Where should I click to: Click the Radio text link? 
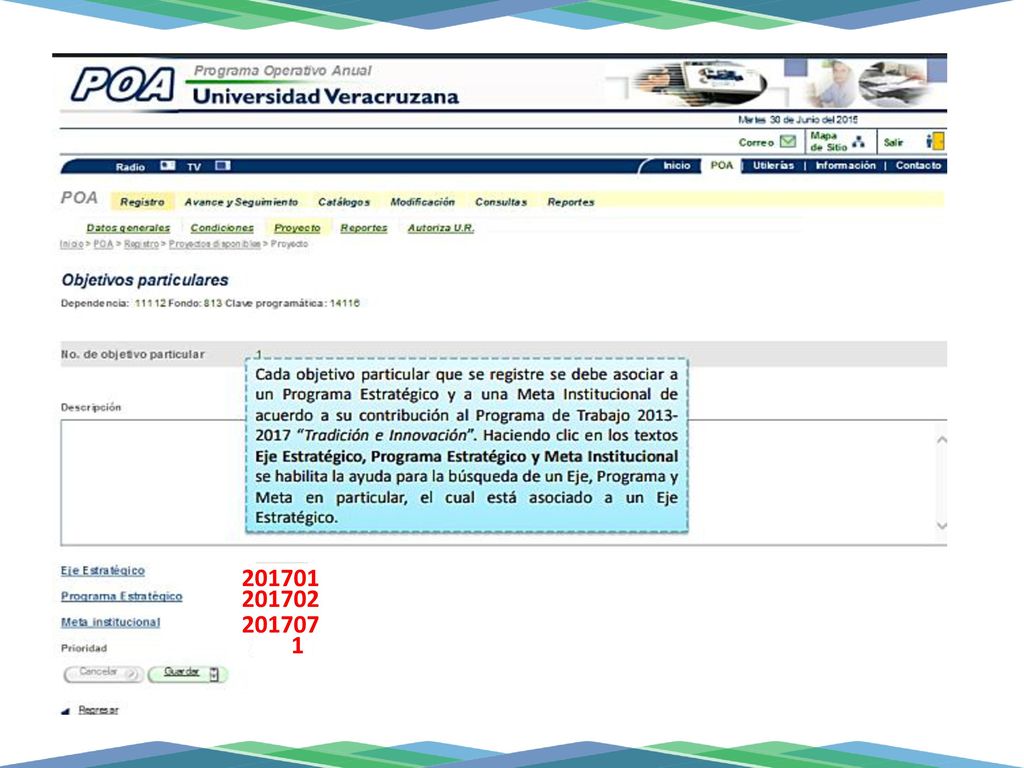point(130,167)
